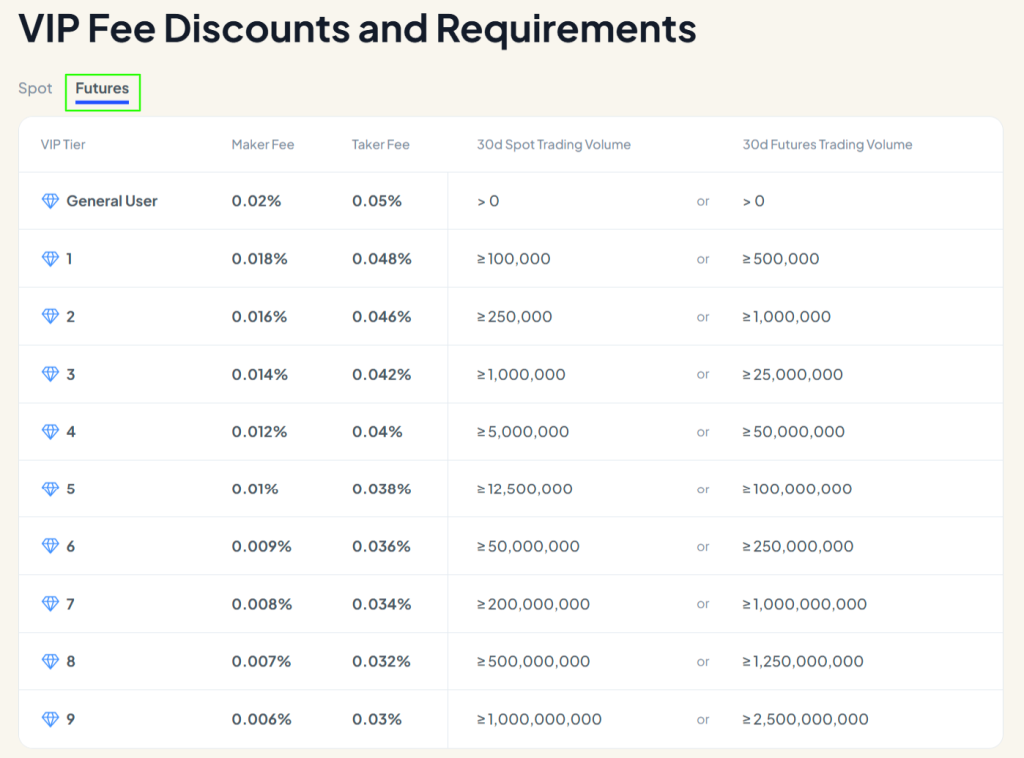The image size is (1024, 758).
Task: Click the diamond icon for VIP tier 2
Action: 49,316
